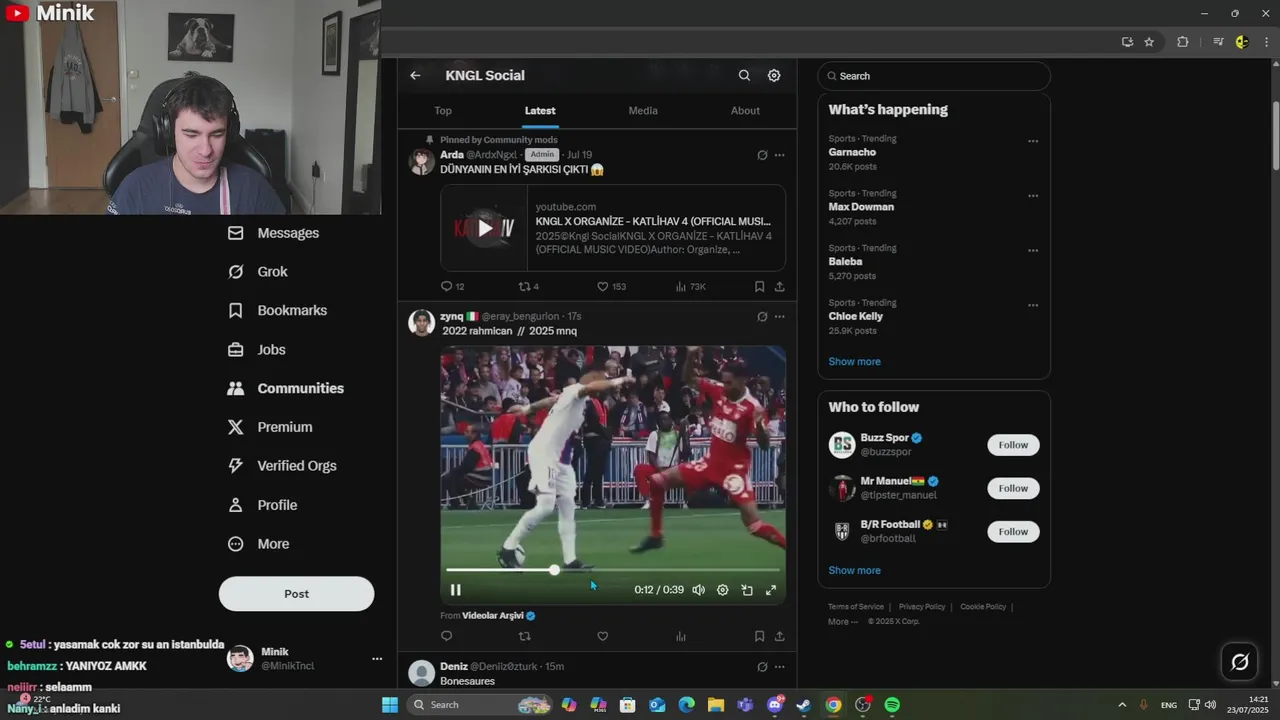Open Minik account menu dots
This screenshot has height=720, width=1280.
(x=377, y=659)
